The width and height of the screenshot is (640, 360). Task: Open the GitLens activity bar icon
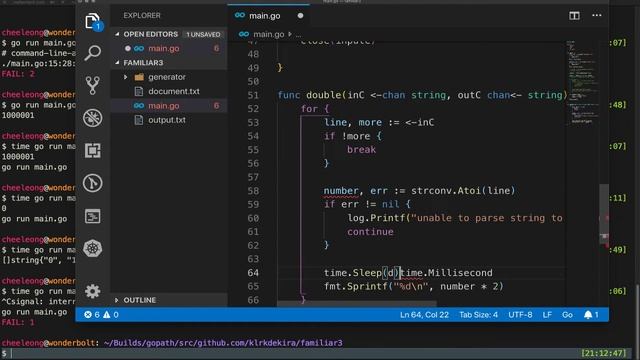click(x=93, y=183)
